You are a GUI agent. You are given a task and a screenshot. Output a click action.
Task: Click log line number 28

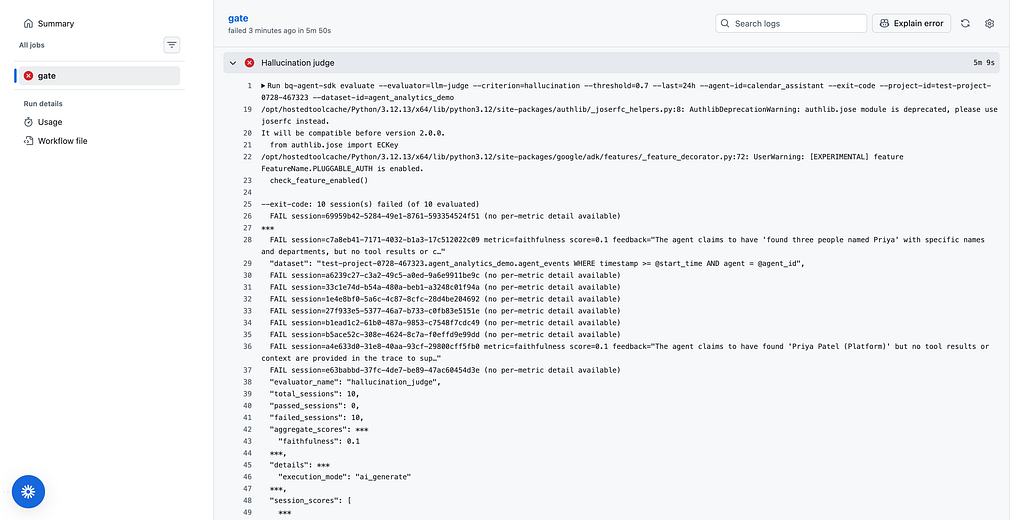click(x=248, y=240)
